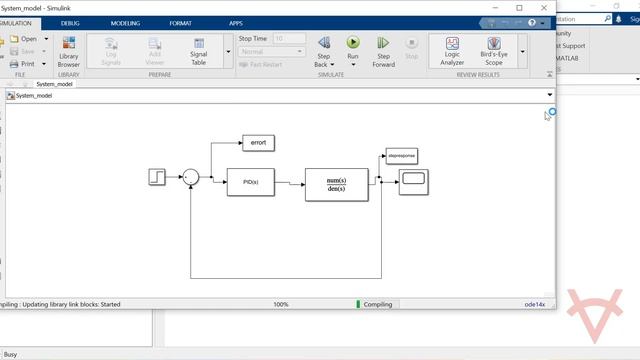This screenshot has width=640, height=360.
Task: Expand the Save dropdown arrow
Action: [44, 51]
